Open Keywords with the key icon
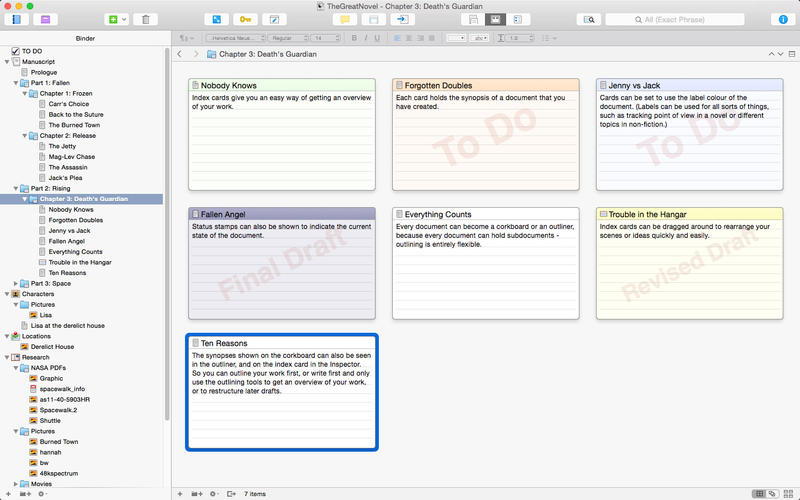 coord(245,19)
